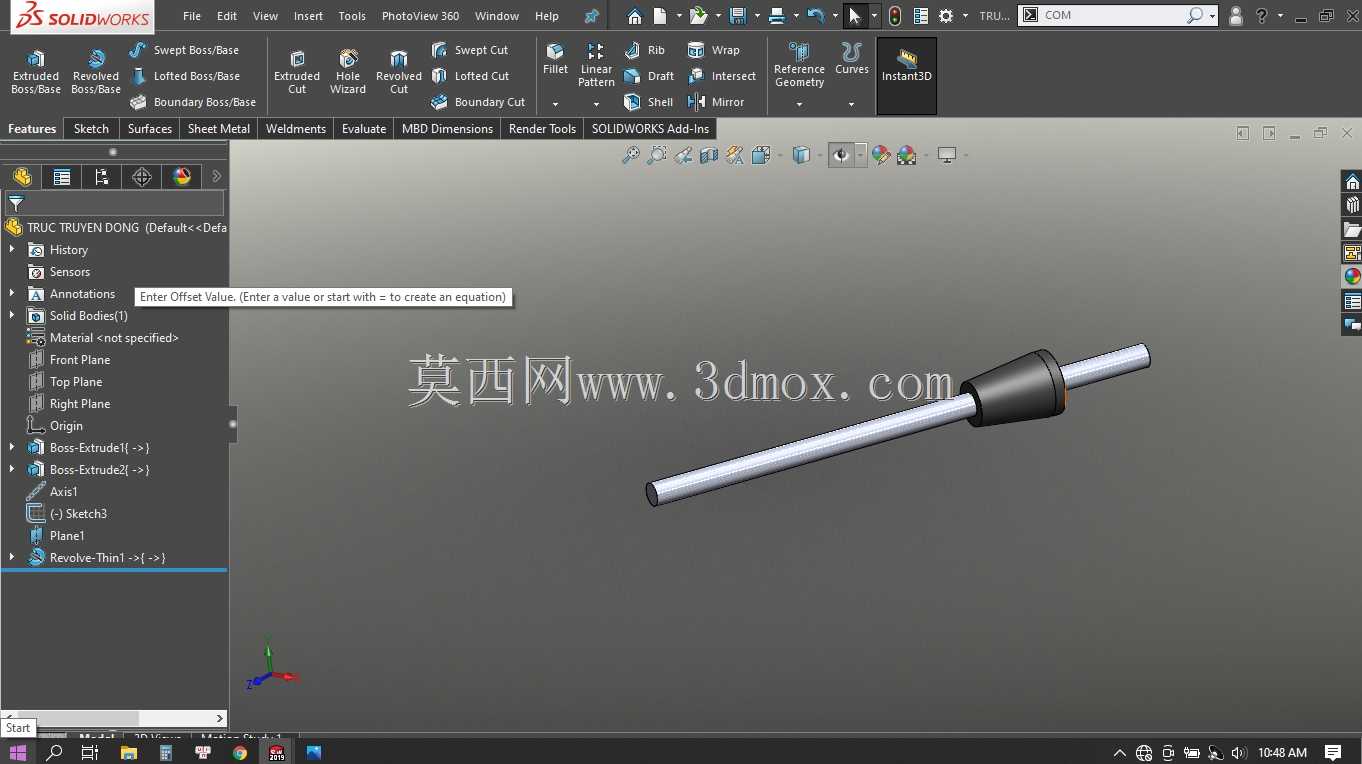
Task: Open the Windows Start menu
Action: [18, 752]
